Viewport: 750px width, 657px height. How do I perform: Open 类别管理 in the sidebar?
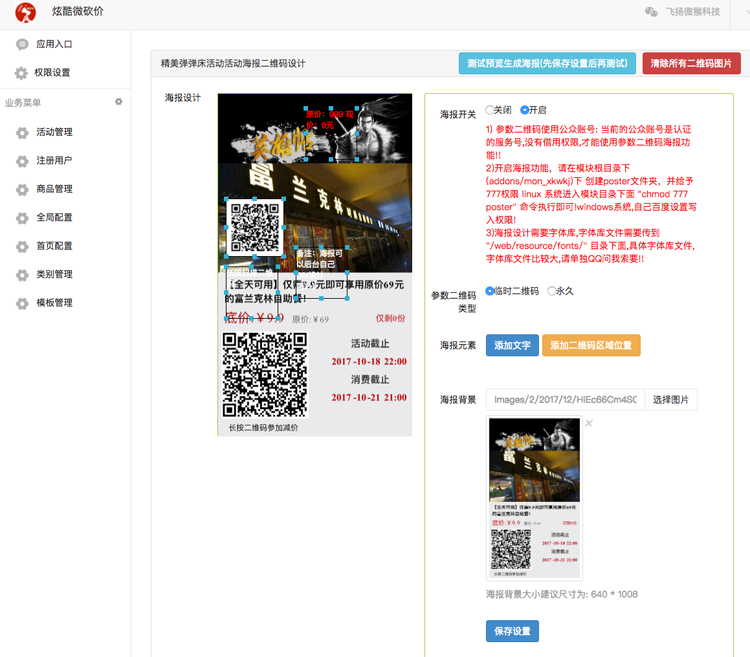[x=55, y=274]
